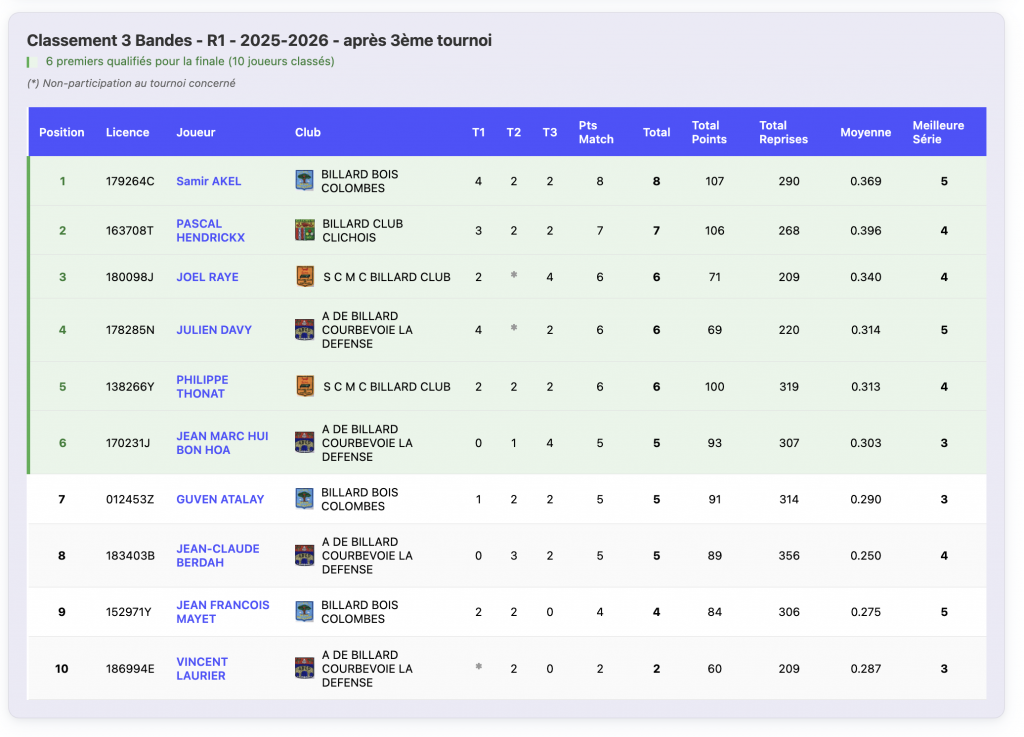Screen dimensions: 1024x737
Task: Click Billard Club Clichois logo icon
Action: 305,230
